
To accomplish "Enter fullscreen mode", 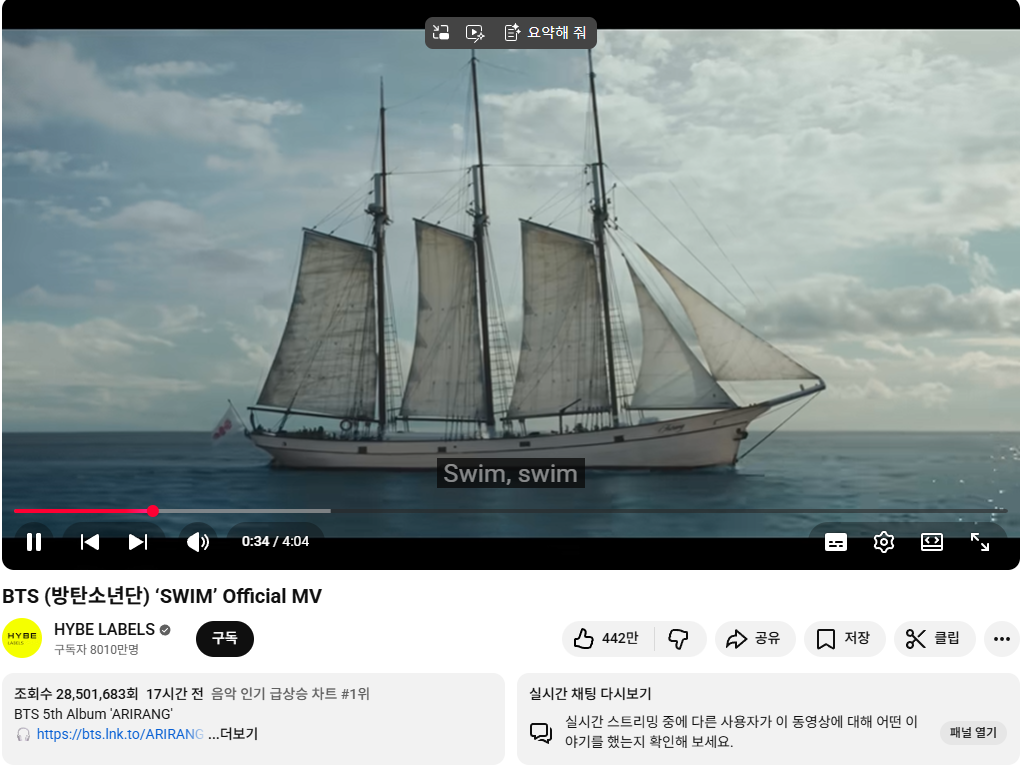I will (980, 542).
